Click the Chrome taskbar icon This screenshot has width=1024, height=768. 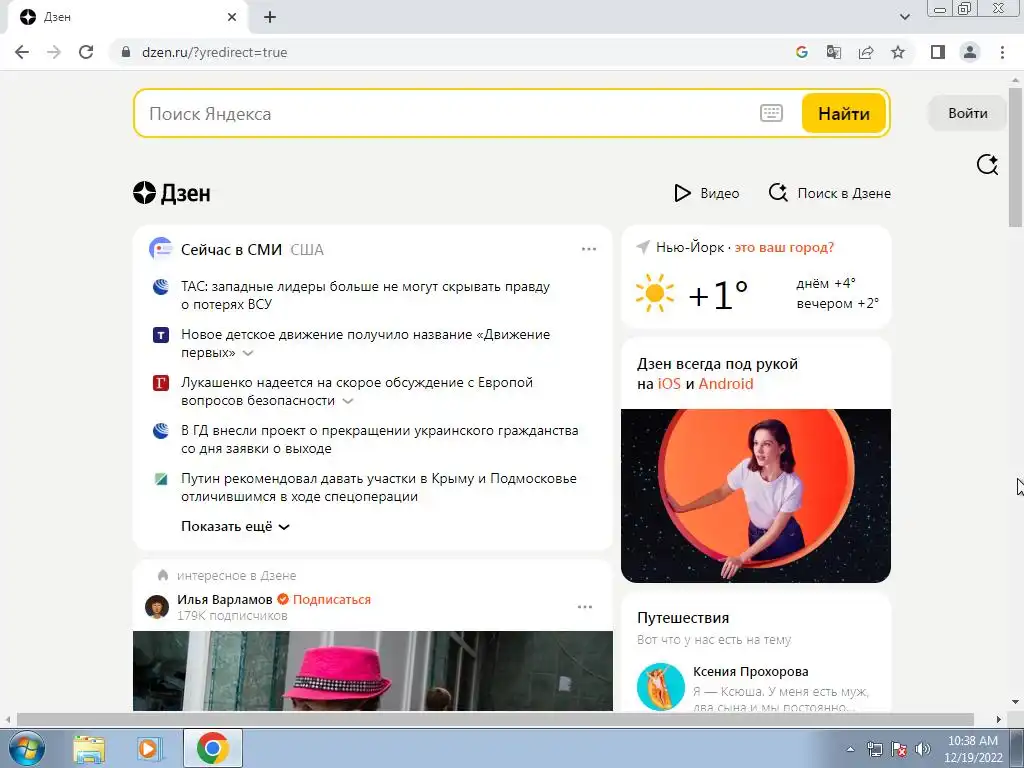tap(212, 748)
